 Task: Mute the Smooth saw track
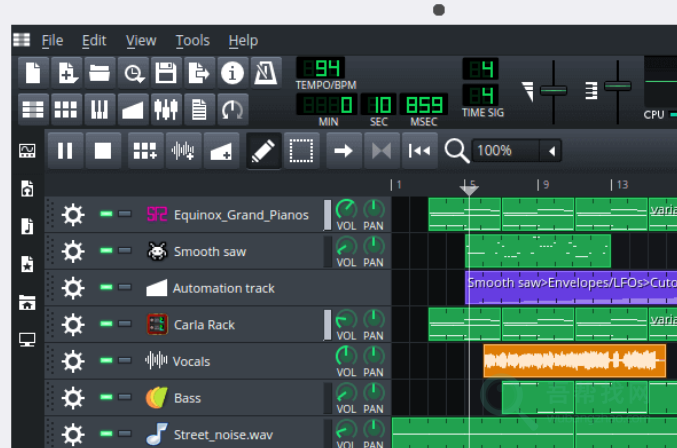106,251
